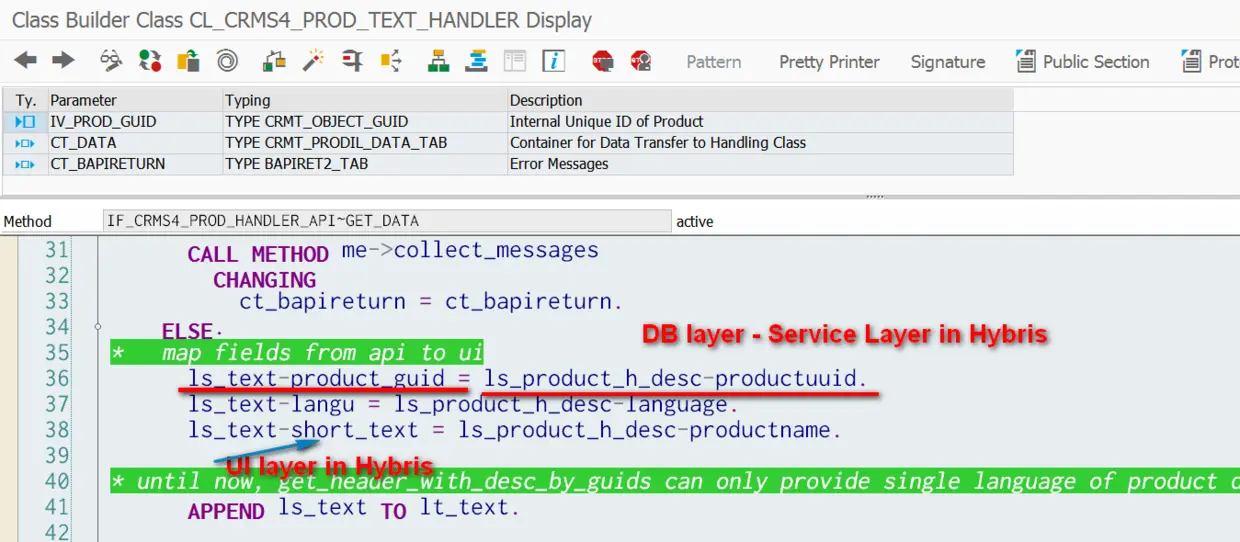1240x542 pixels.
Task: Click the Ty. column header
Action: (x=26, y=100)
